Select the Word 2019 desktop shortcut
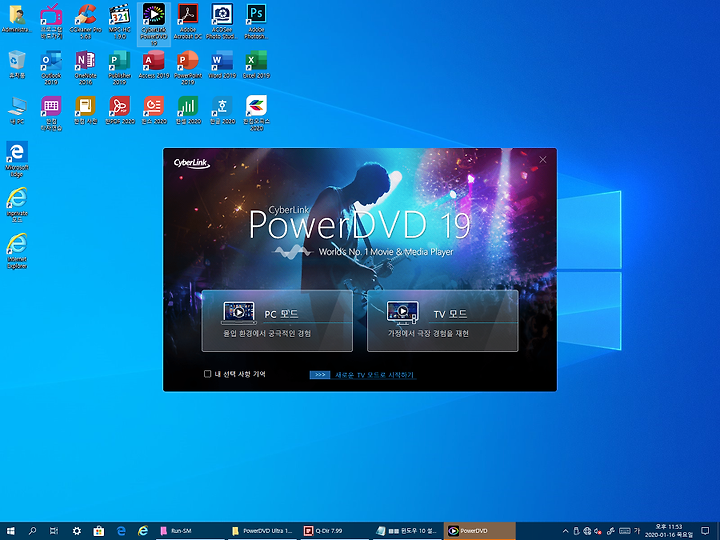The image size is (720, 540). pyautogui.click(x=222, y=65)
